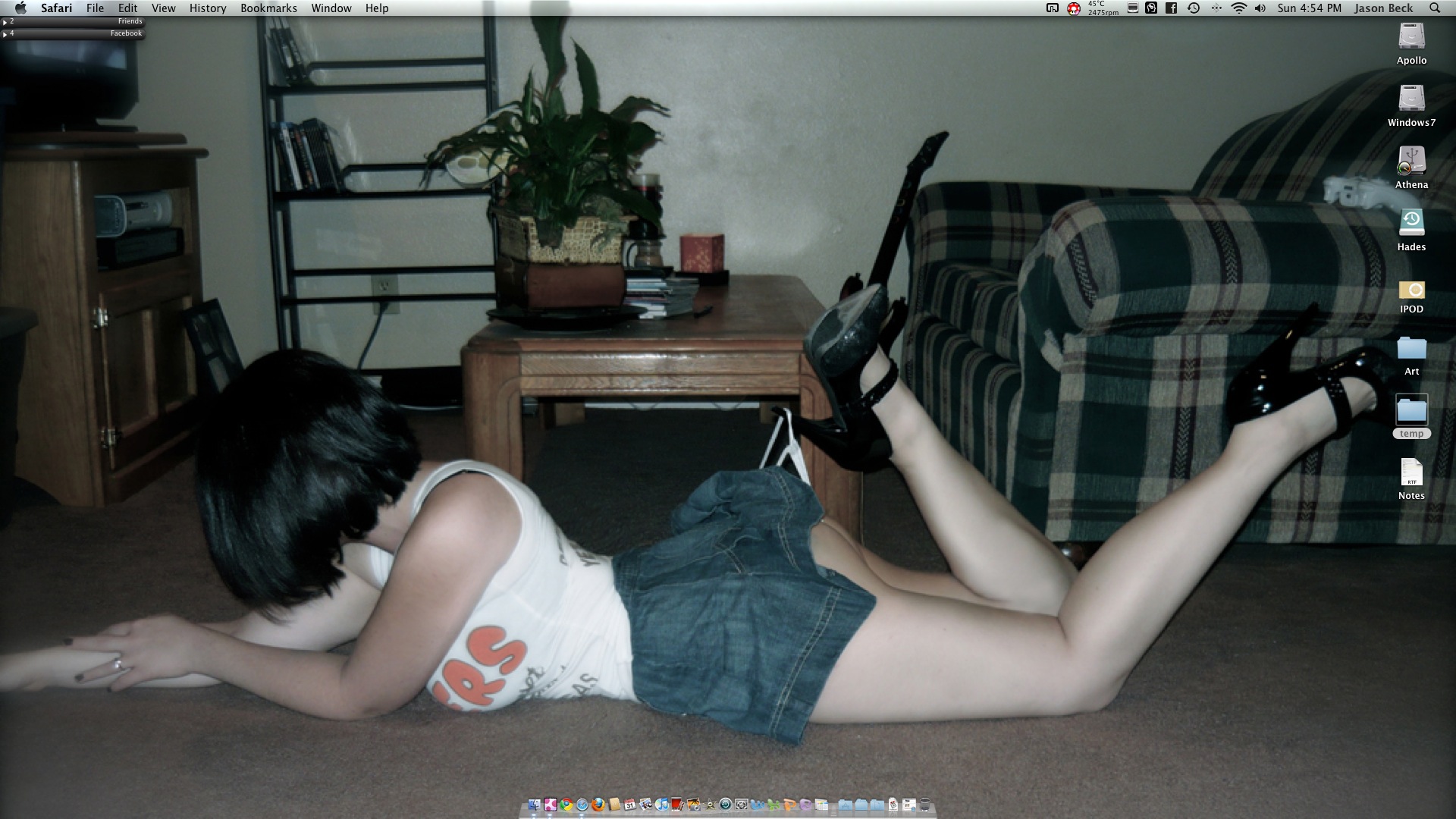
Task: Click the temperature and fan speed readout
Action: 1103,8
